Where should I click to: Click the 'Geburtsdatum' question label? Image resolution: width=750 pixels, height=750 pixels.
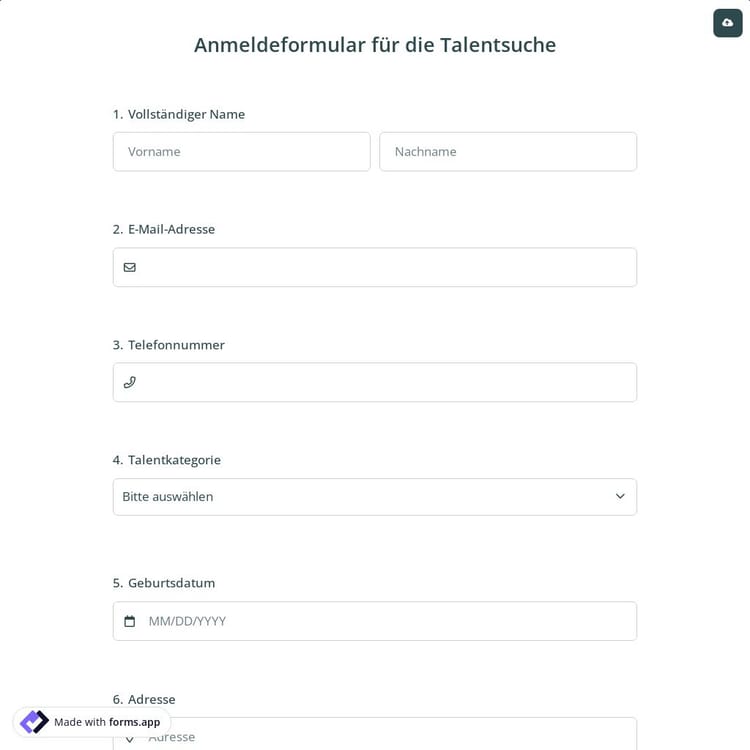pyautogui.click(x=171, y=583)
